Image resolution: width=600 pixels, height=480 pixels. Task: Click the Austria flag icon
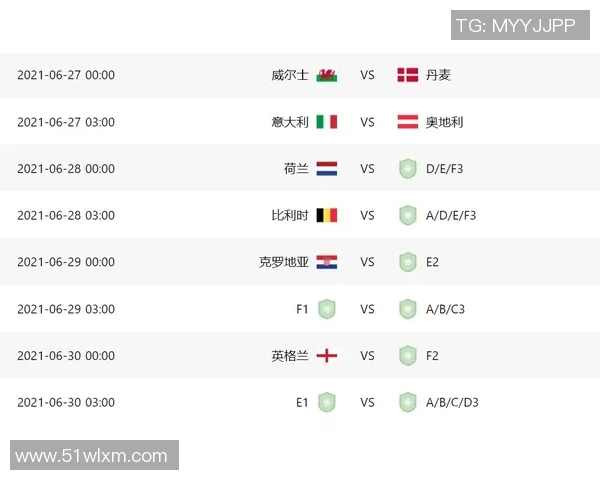(407, 122)
